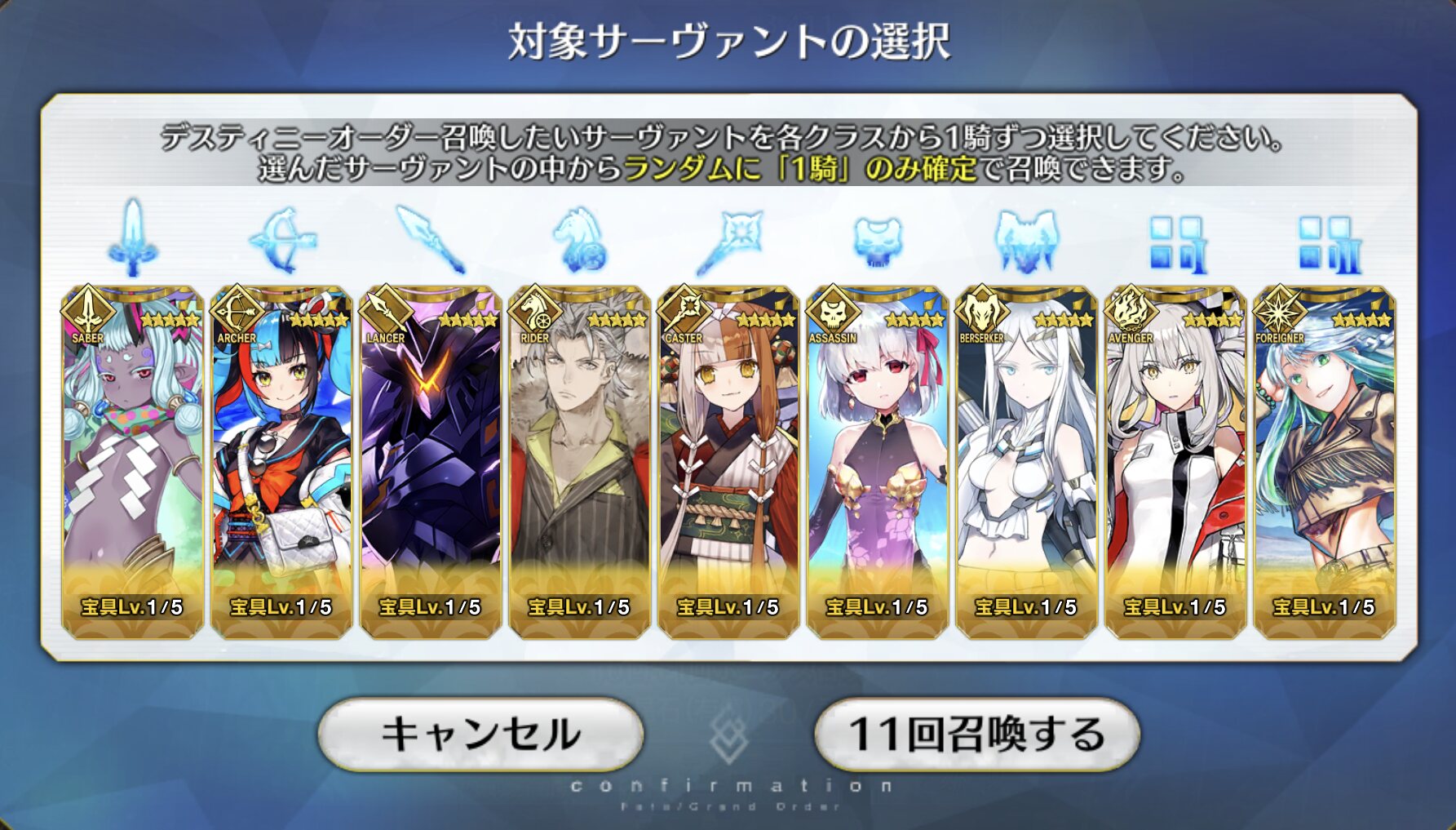This screenshot has height=830, width=1456.
Task: Select the Saber servant card
Action: pyautogui.click(x=133, y=461)
